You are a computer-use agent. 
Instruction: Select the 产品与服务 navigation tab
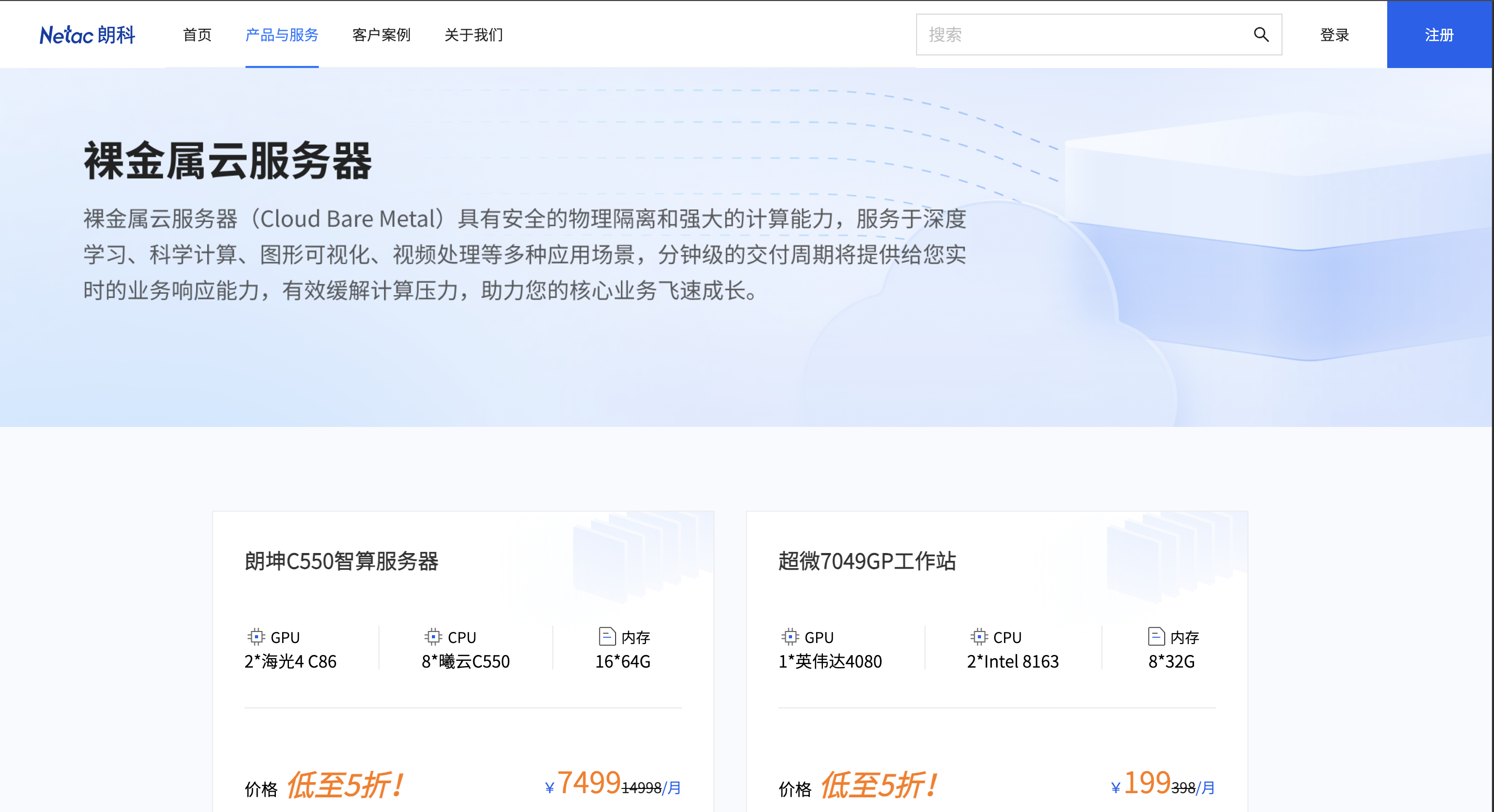(x=282, y=35)
